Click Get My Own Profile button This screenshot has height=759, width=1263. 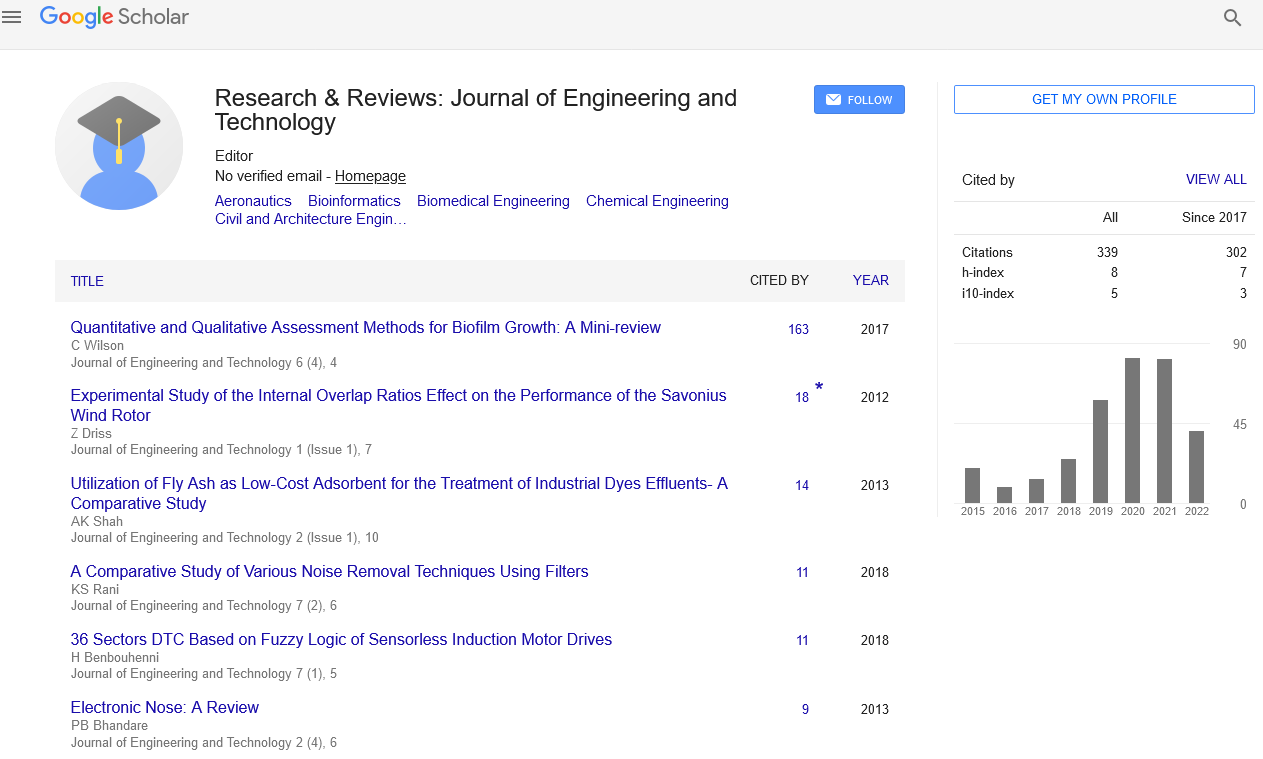(1103, 100)
